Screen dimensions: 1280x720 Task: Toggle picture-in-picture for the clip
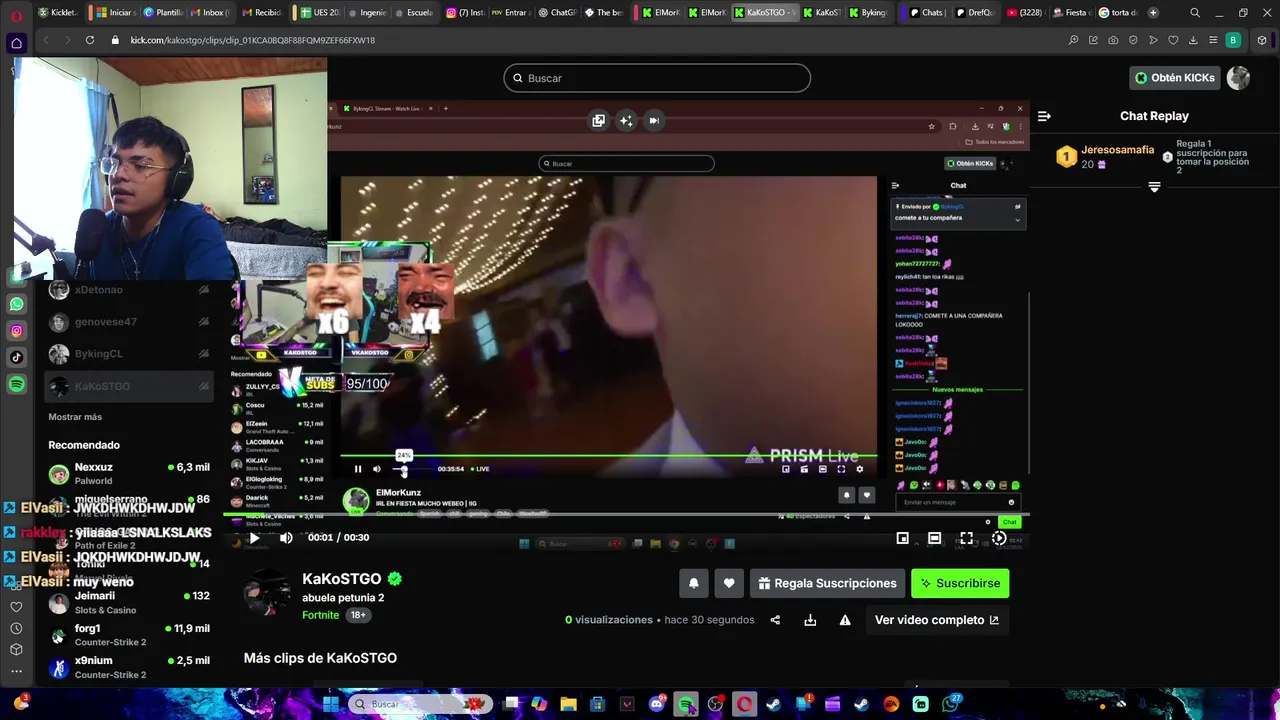pyautogui.click(x=902, y=538)
